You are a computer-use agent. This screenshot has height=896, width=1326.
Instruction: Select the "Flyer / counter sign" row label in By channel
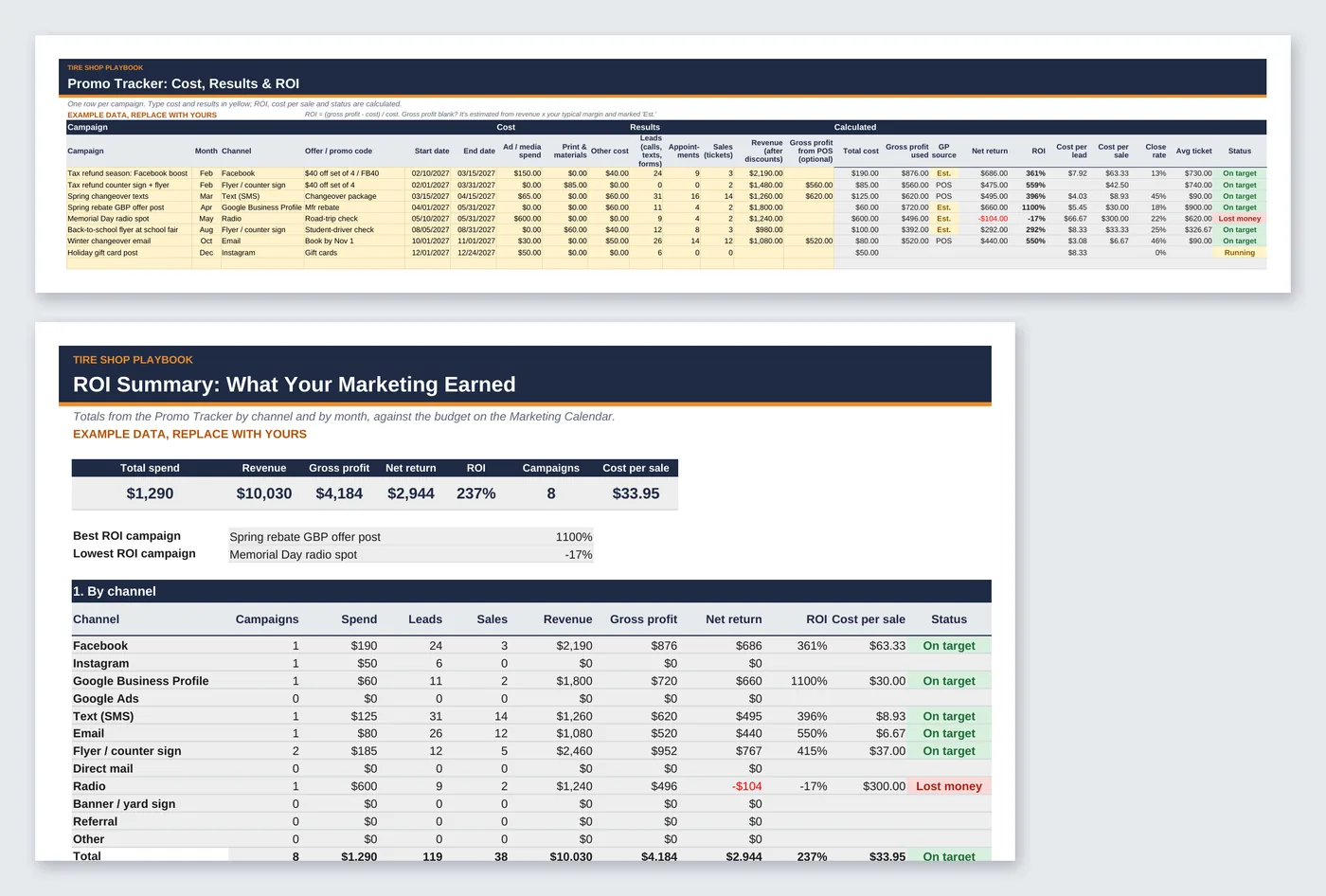pos(127,751)
